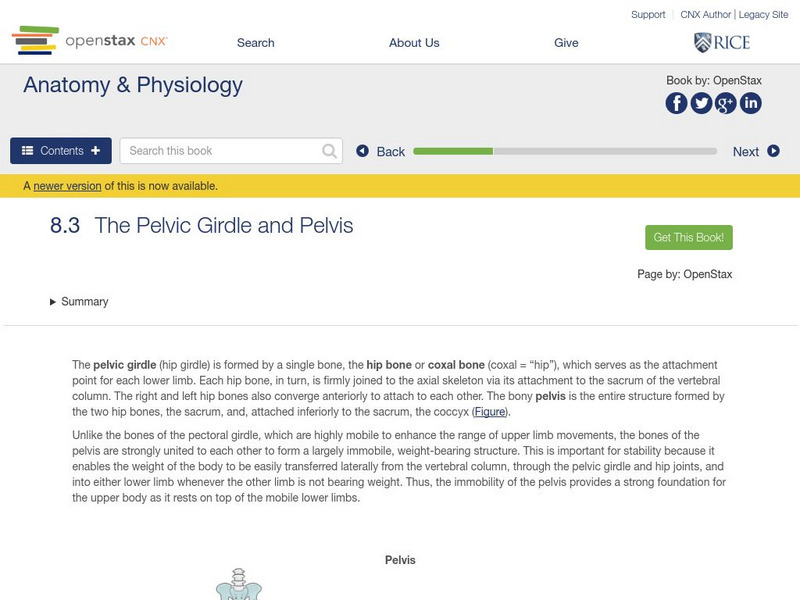Click the Facebook share icon
Viewport: 800px width, 600px height.
[677, 103]
